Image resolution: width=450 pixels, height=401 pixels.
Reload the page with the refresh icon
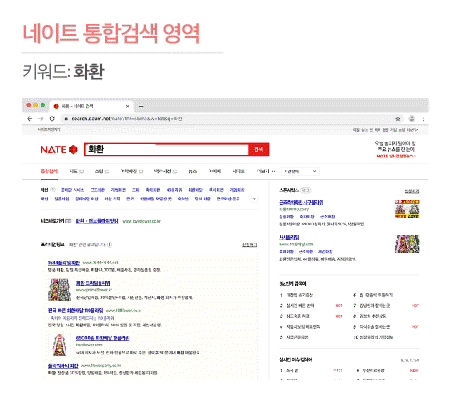[52, 119]
